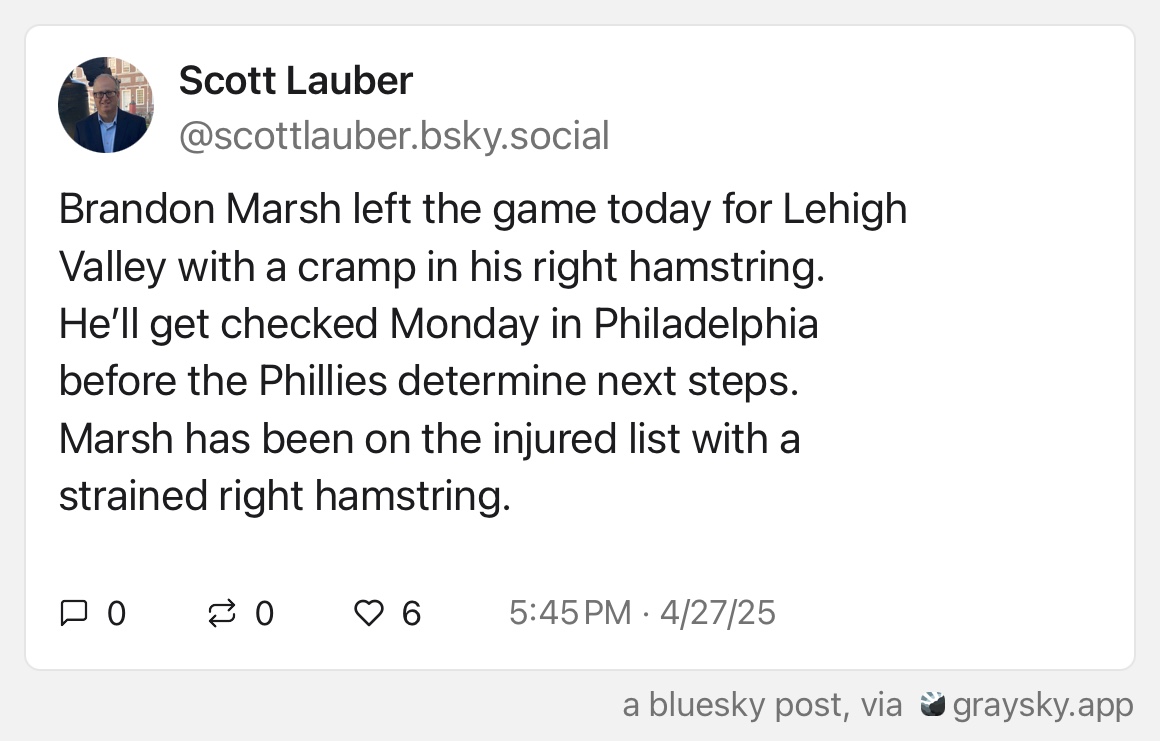The width and height of the screenshot is (1160, 741).
Task: Open the @scottlauber.bsky.social handle
Action: point(393,136)
